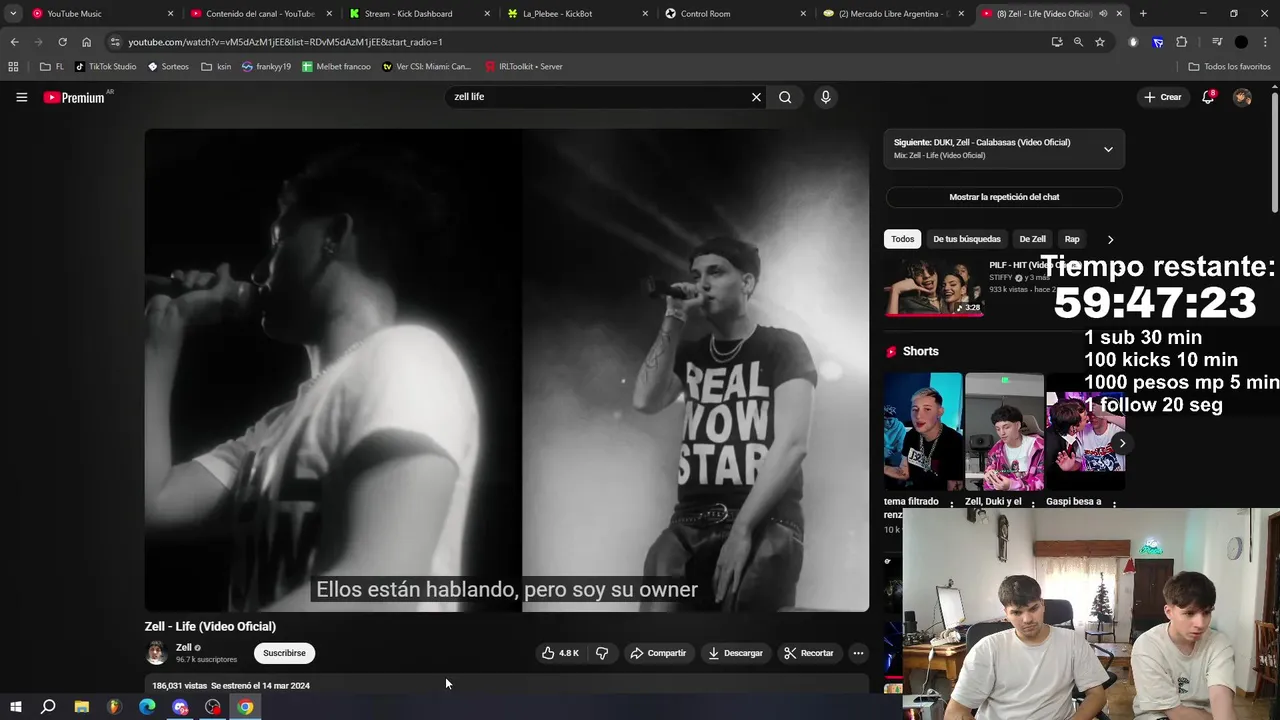Bookmark this page with the star
Image resolution: width=1280 pixels, height=720 pixels.
tap(1100, 42)
